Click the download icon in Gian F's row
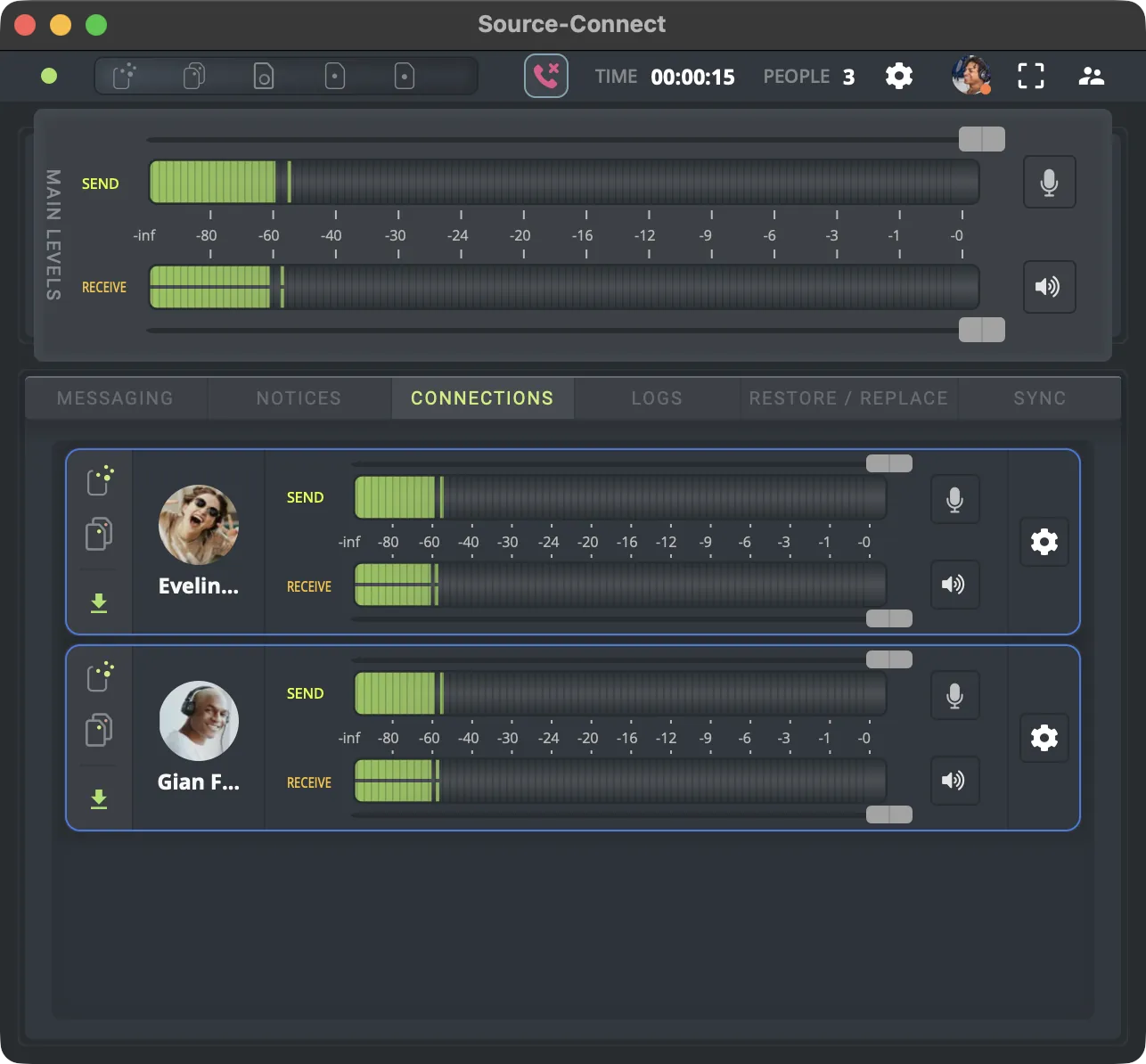The height and width of the screenshot is (1064, 1146). 99,799
